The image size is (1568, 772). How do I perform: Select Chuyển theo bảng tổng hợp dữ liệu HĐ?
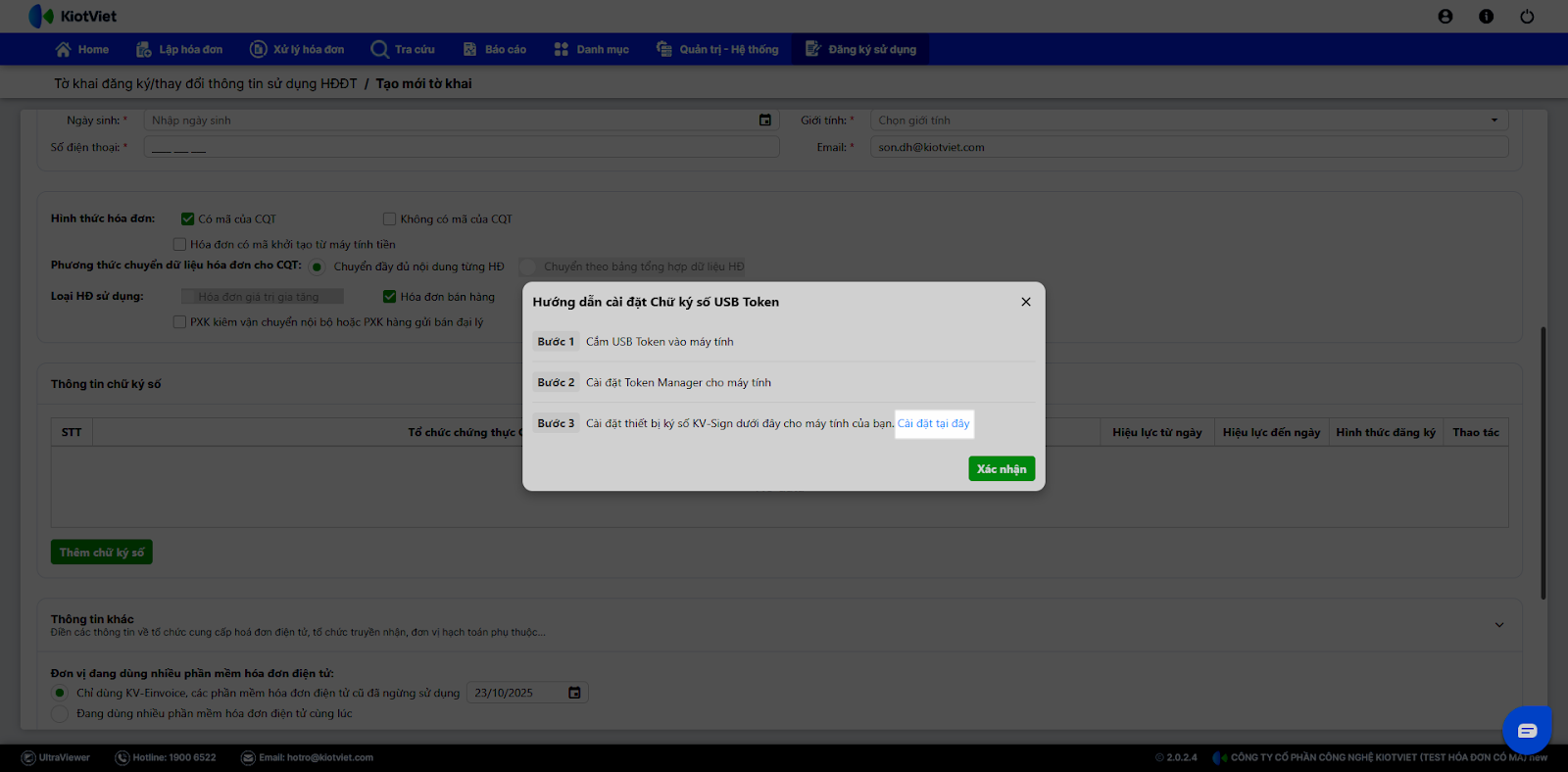tap(528, 266)
